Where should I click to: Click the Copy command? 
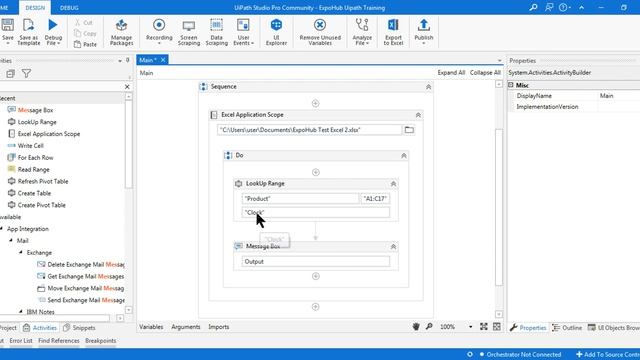pos(85,33)
